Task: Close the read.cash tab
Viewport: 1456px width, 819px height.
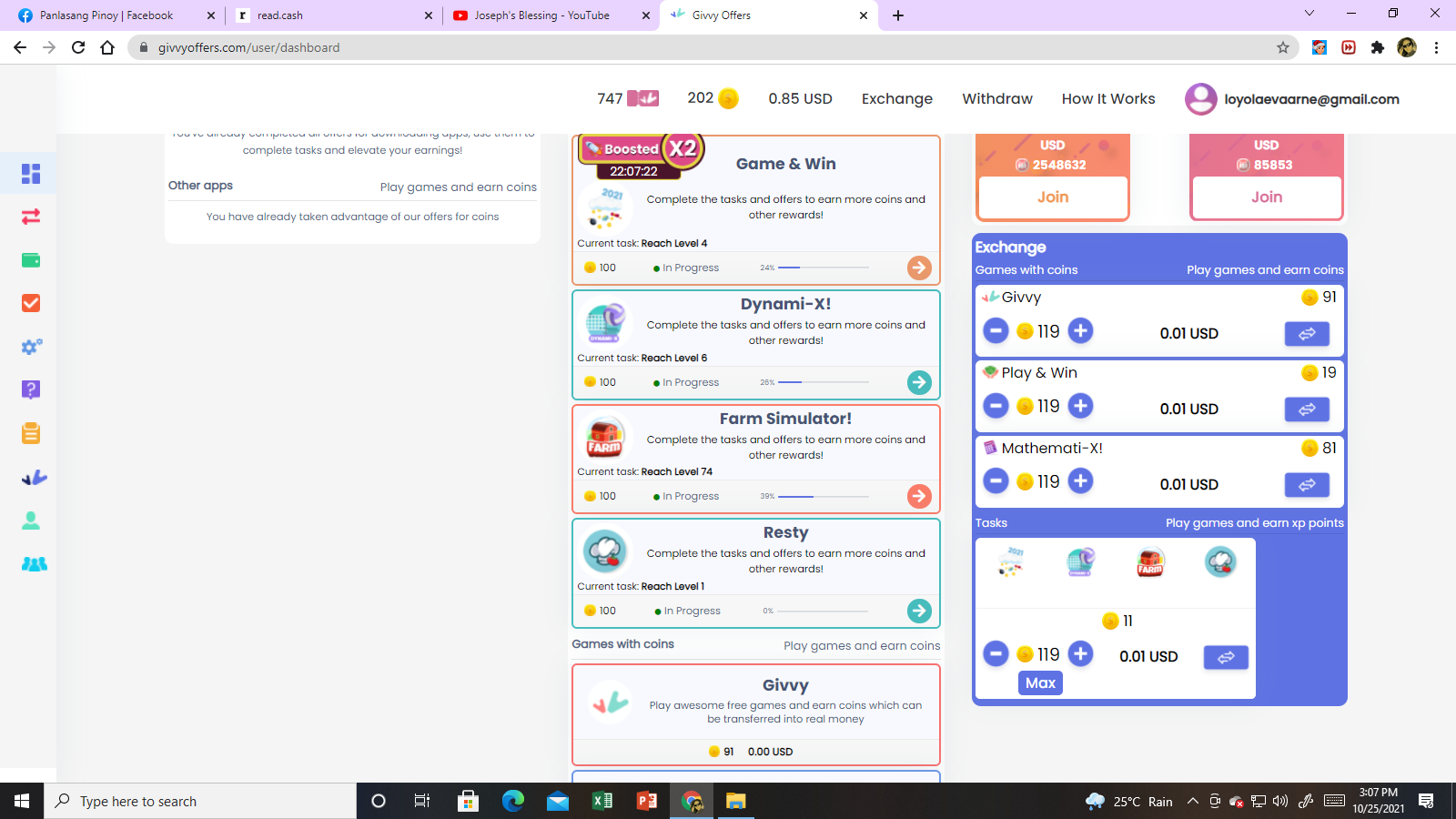Action: click(429, 15)
